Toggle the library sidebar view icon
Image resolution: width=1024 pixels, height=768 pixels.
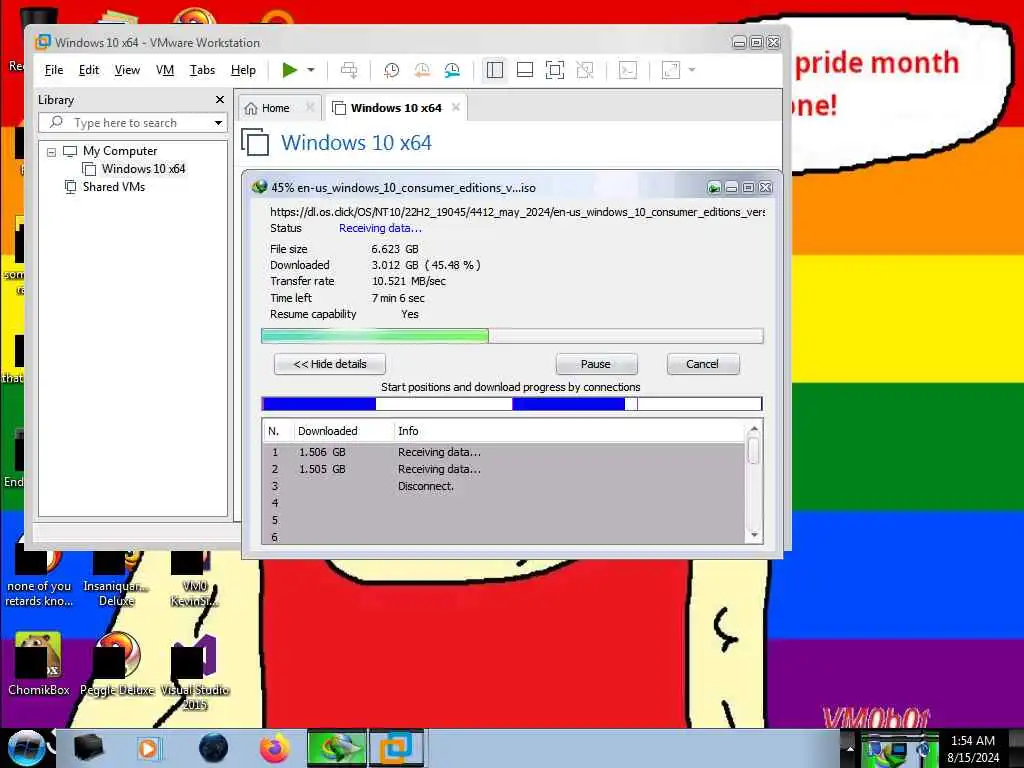[494, 70]
